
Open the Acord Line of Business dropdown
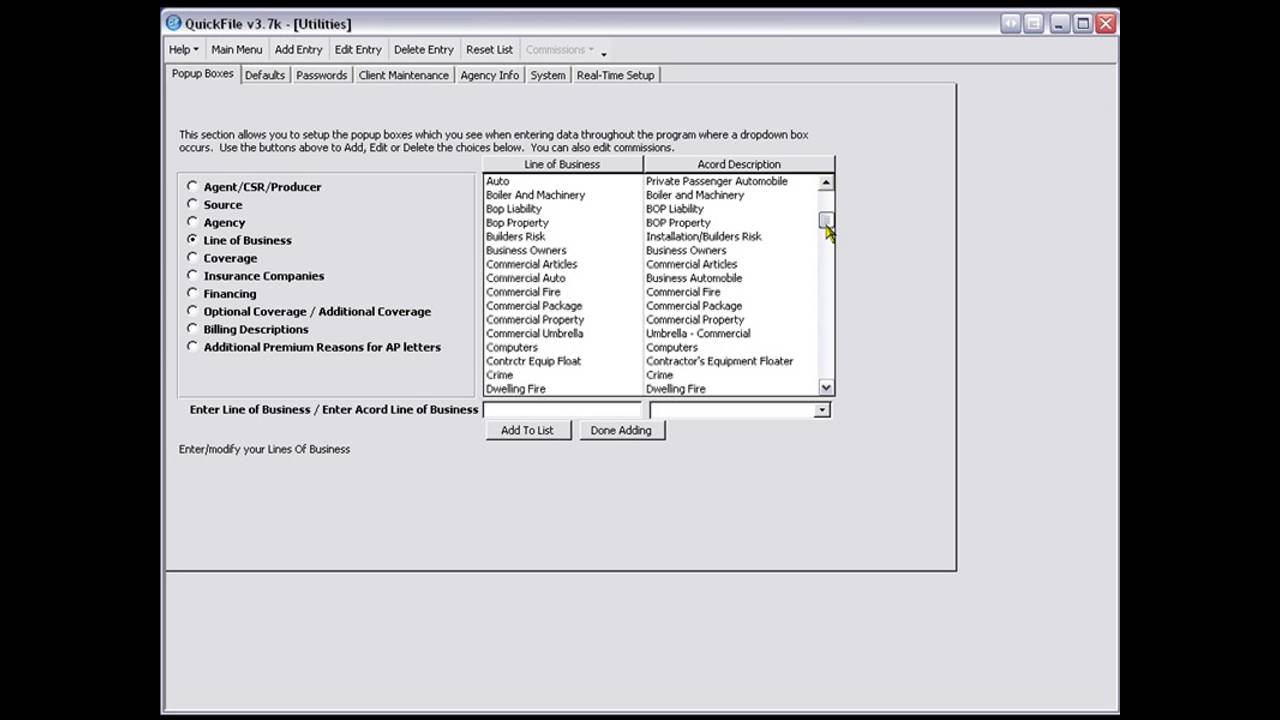(x=822, y=410)
